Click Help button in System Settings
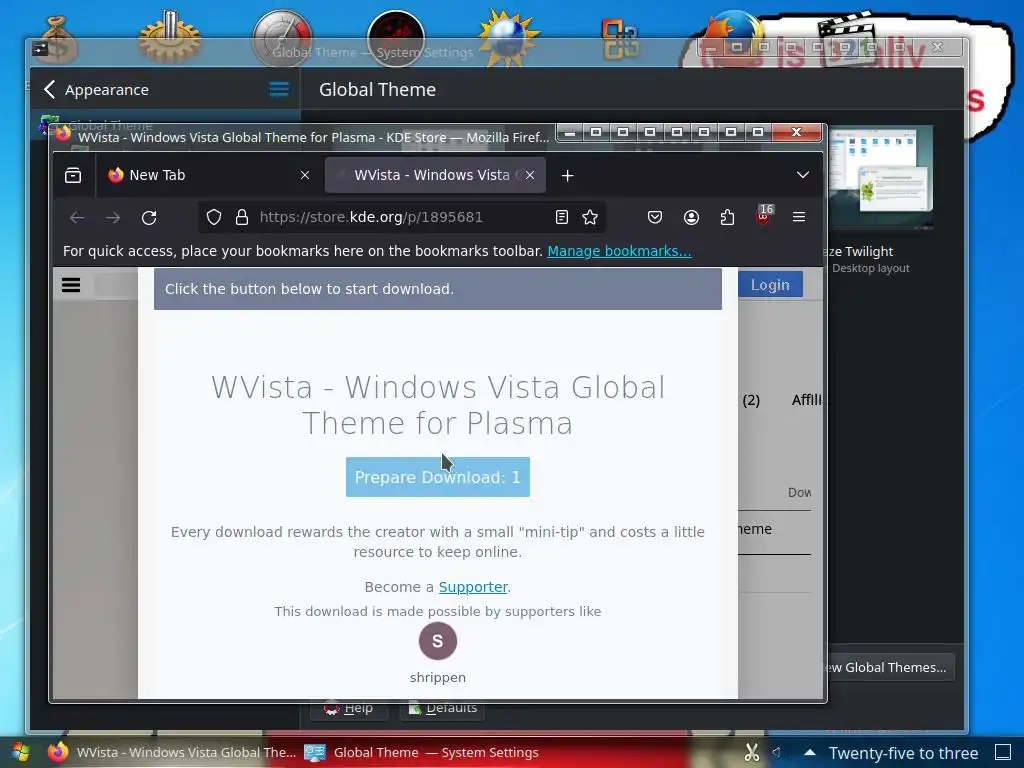1024x768 pixels. tap(349, 708)
